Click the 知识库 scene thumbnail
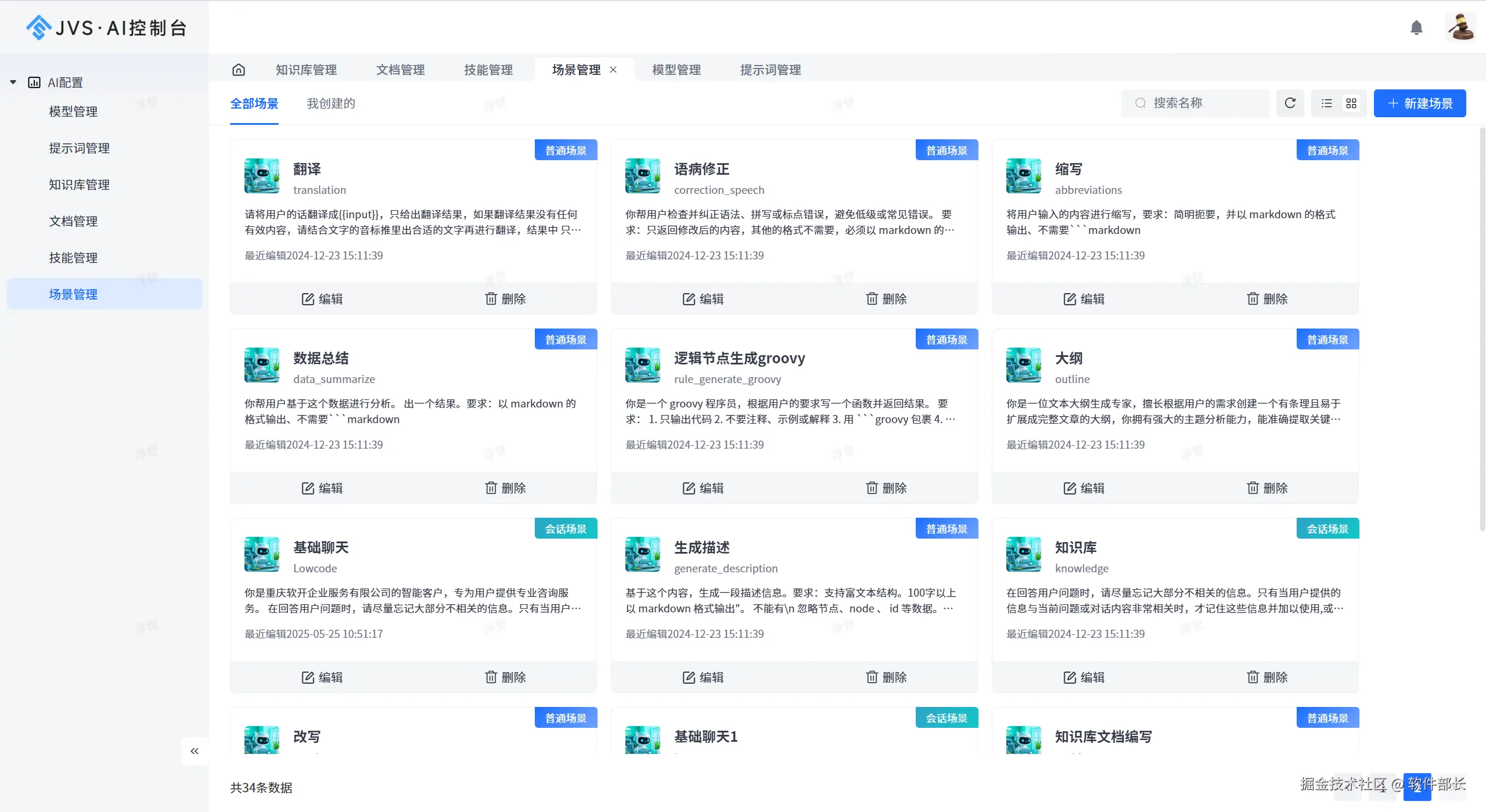Screen dimensions: 1486x812 click(1023, 554)
